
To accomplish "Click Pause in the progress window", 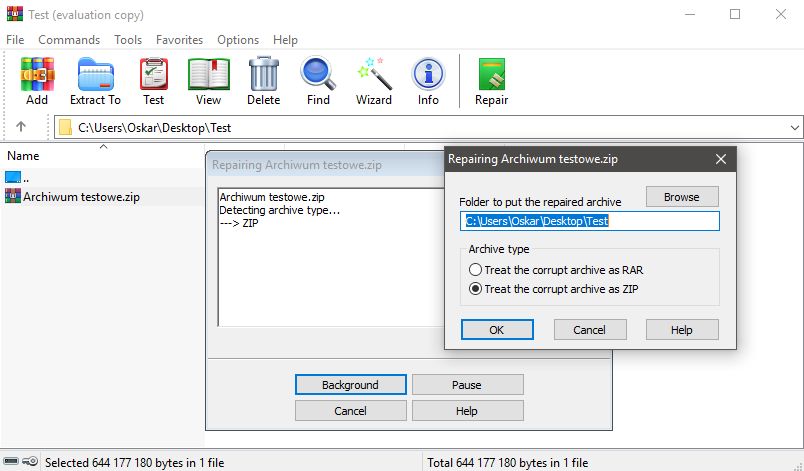I will 468,384.
